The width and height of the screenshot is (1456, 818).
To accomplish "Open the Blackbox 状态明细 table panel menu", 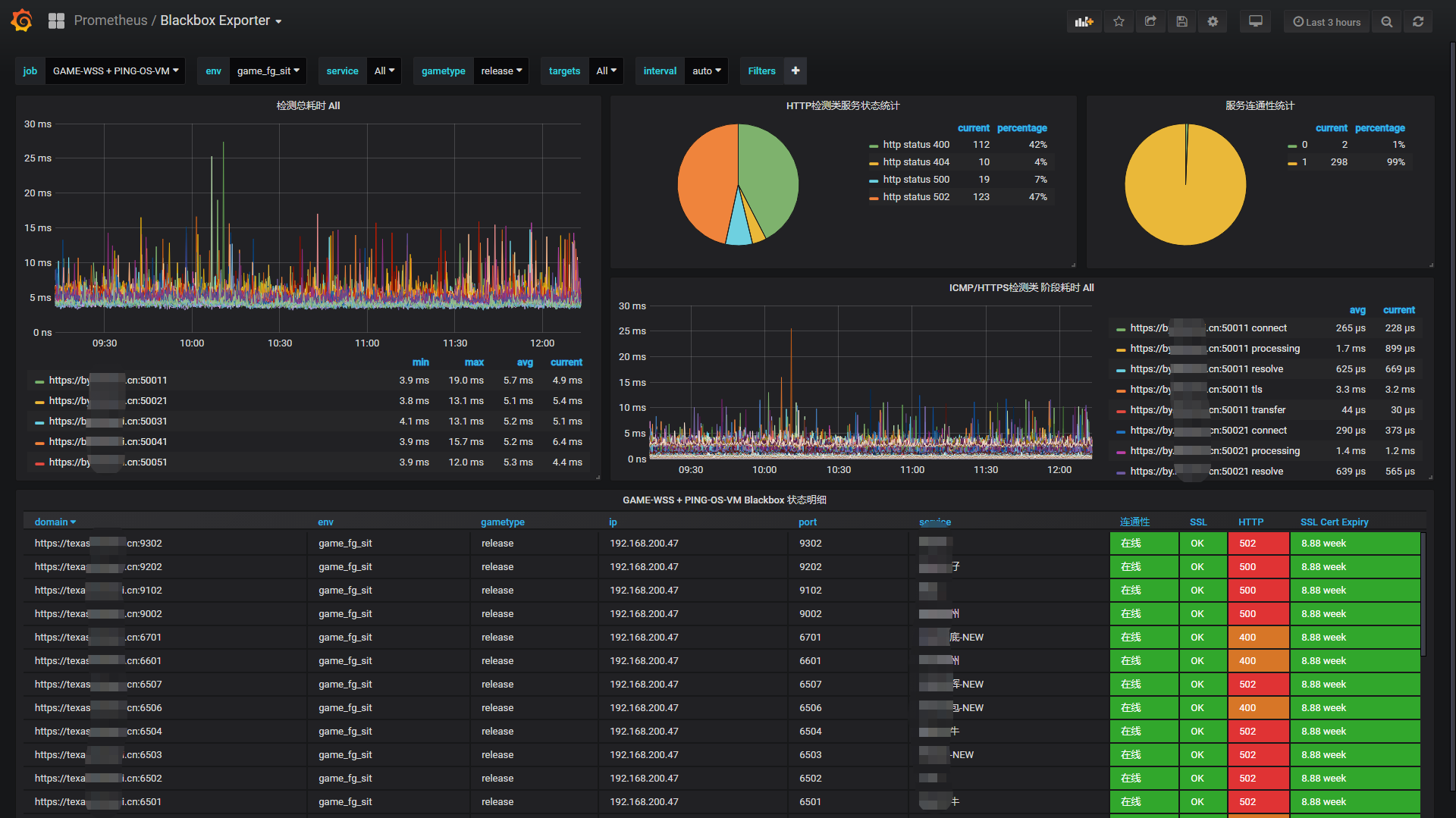I will pyautogui.click(x=724, y=500).
